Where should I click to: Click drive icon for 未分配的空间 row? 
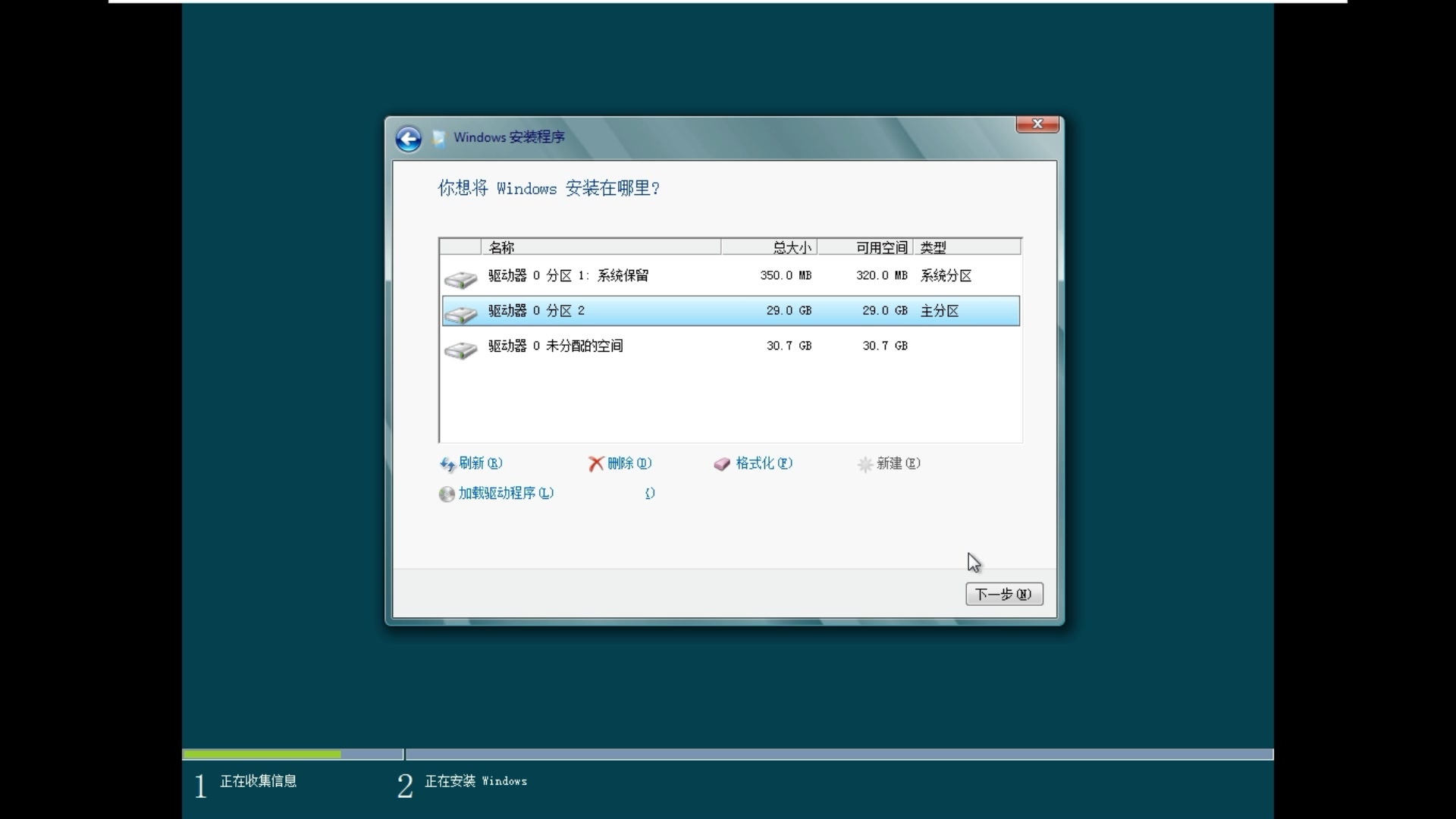point(460,349)
